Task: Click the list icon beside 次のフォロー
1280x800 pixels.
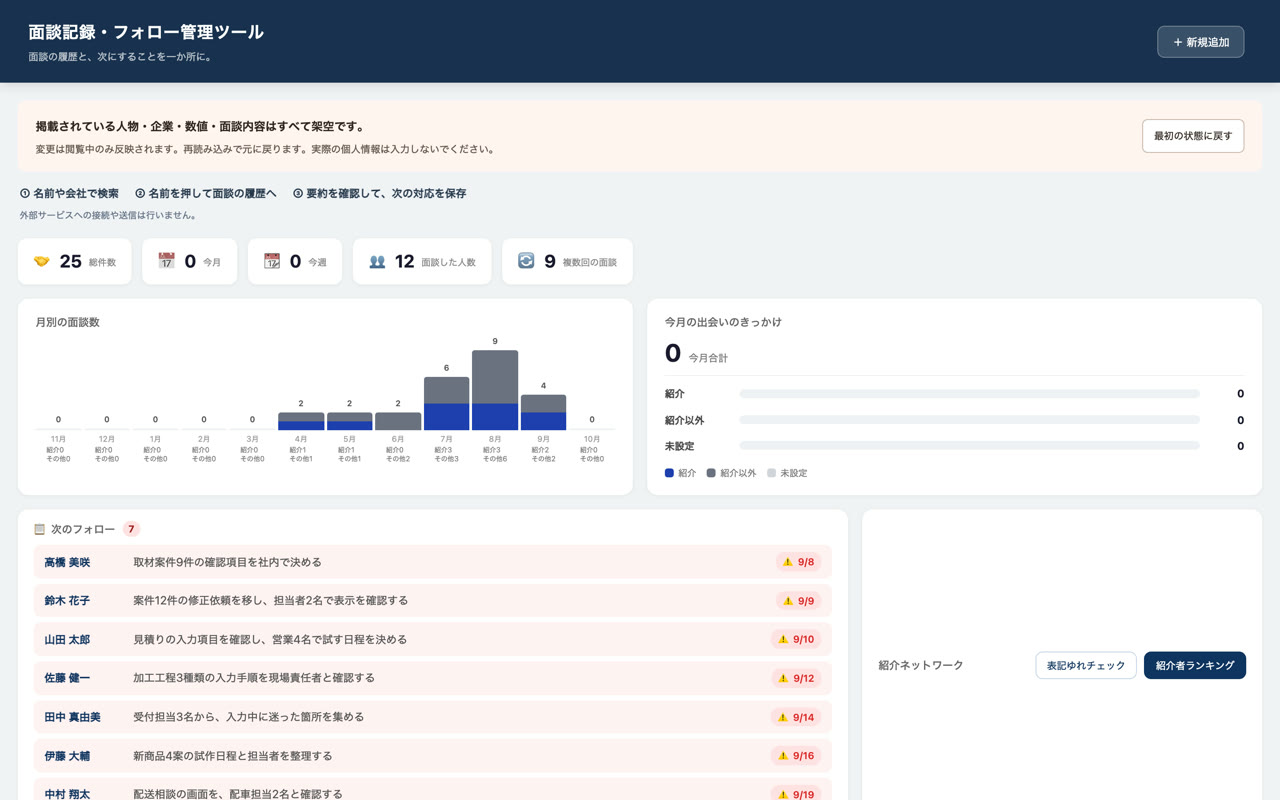Action: coord(40,529)
